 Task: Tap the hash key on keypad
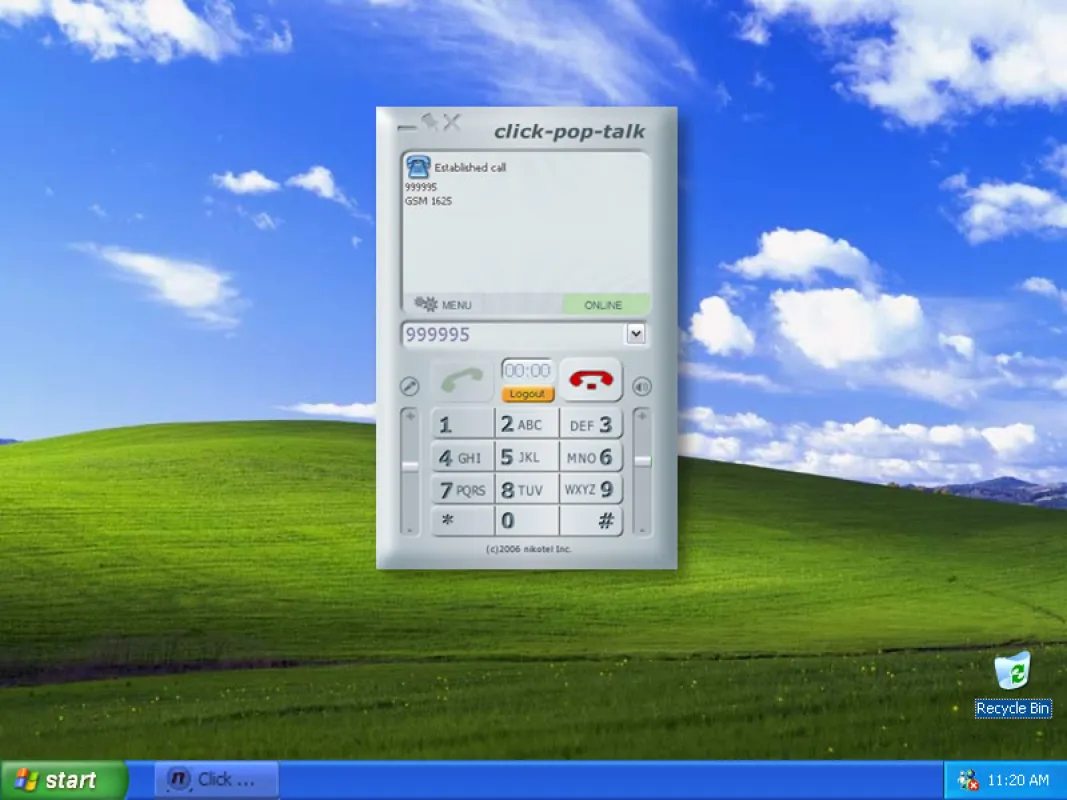tap(591, 521)
